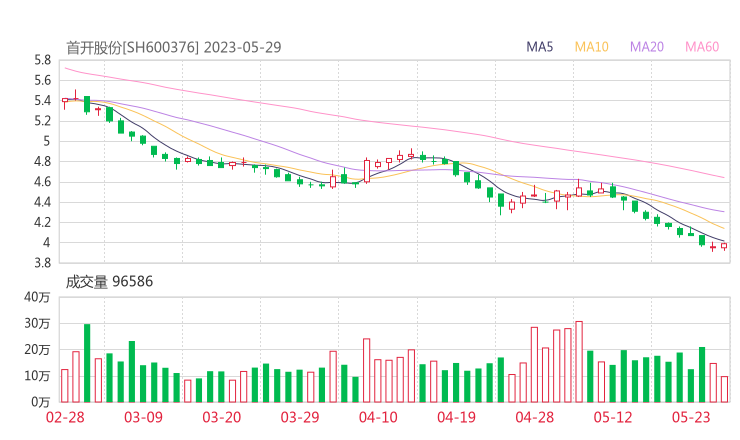
Task: Click the 5.8 price axis label
Action: (x=42, y=60)
